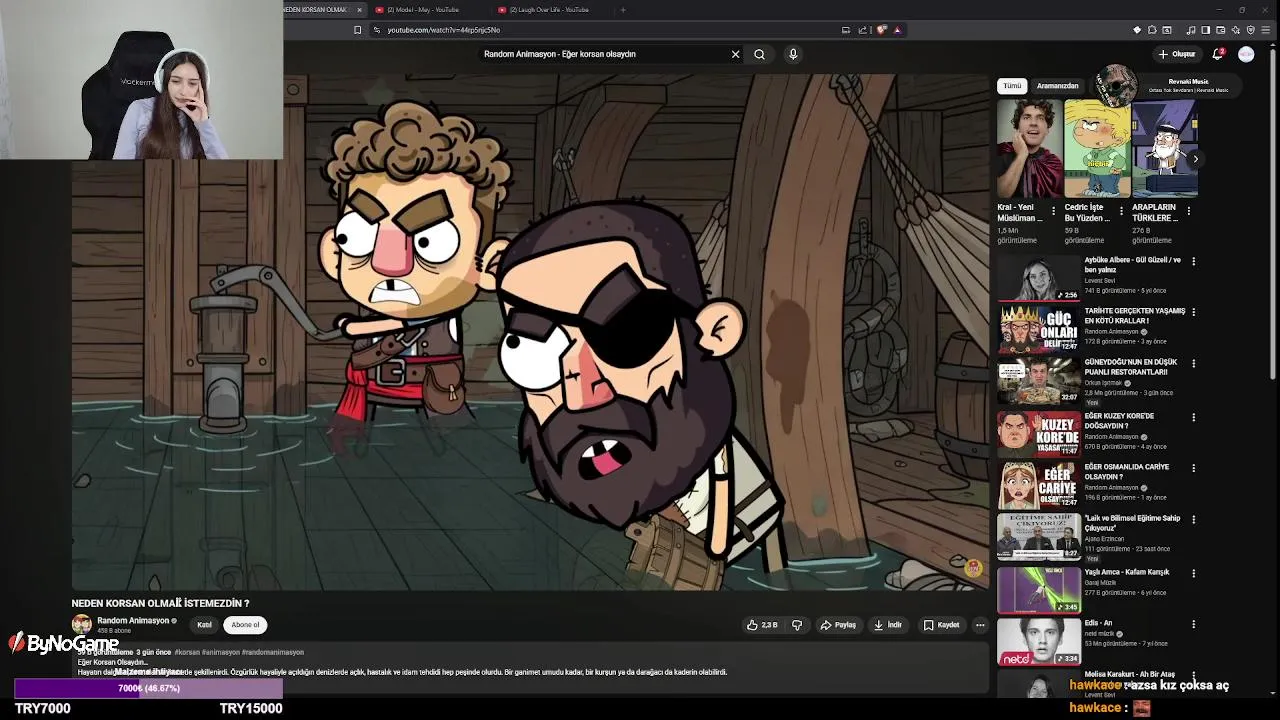Open options for Kral - Yeni Müslüman short

point(1053,211)
